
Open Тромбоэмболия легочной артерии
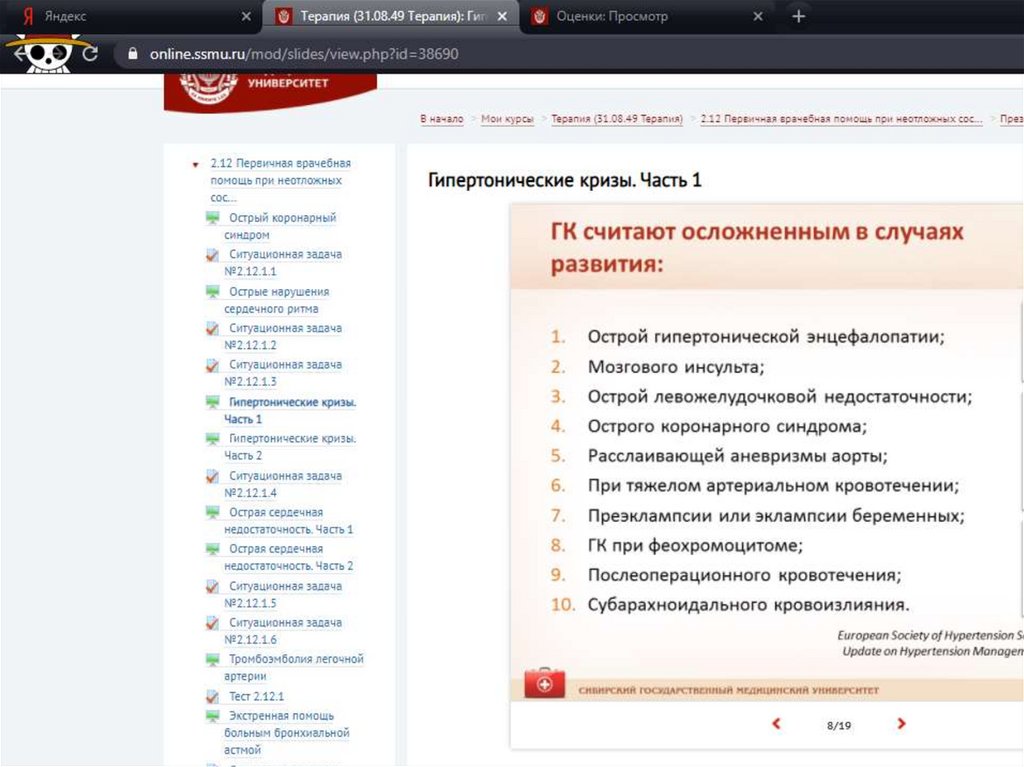coord(294,667)
